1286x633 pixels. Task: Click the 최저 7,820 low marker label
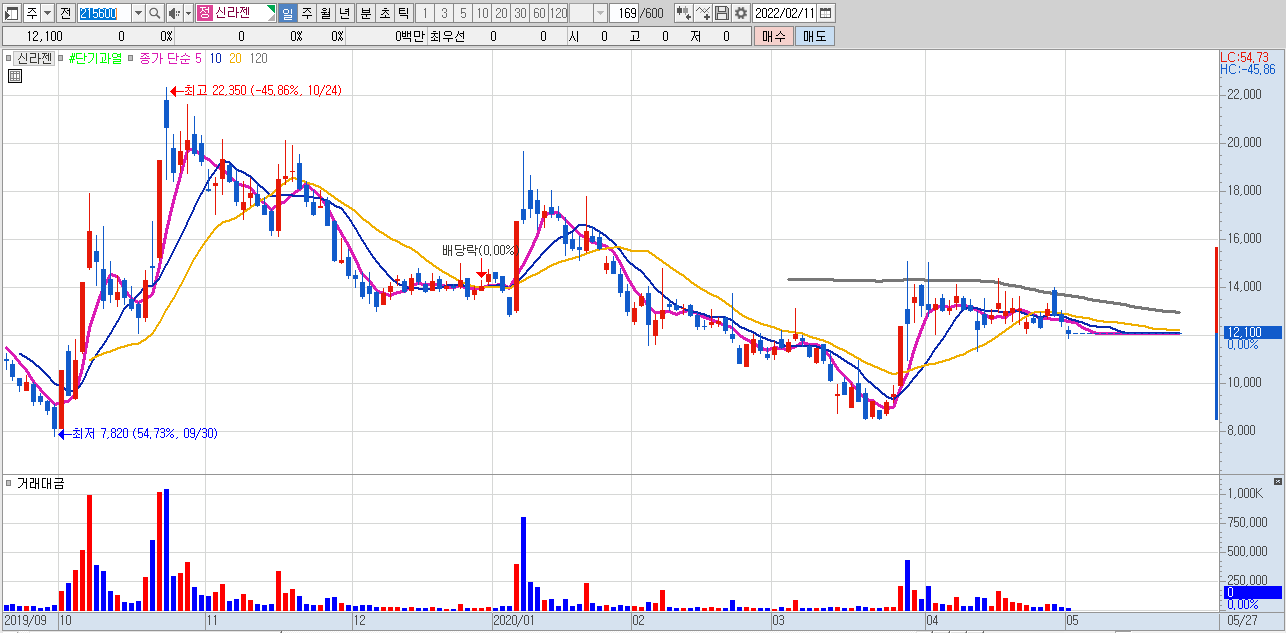143,433
